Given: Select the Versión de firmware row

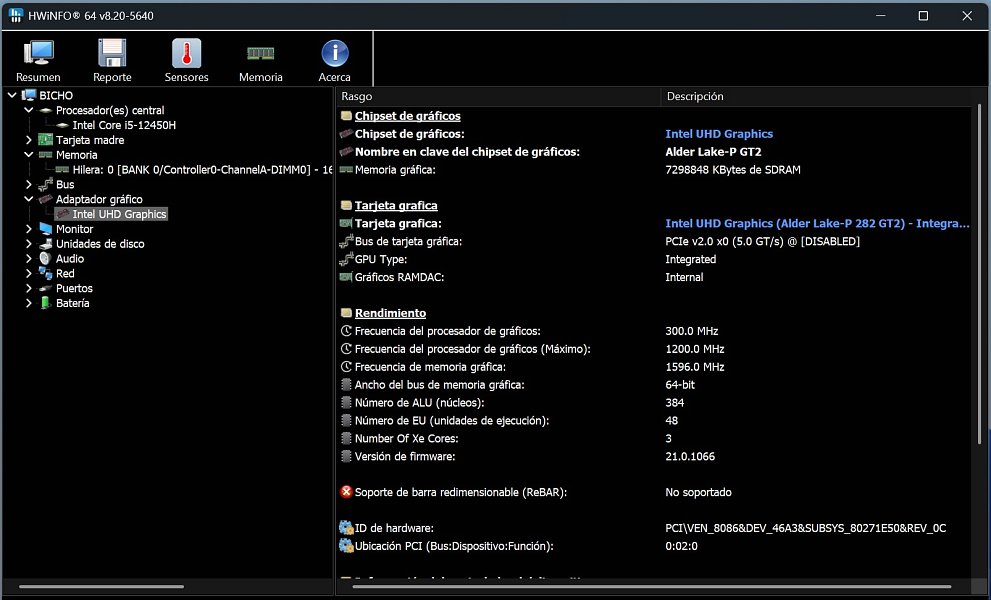Looking at the screenshot, I should [655, 456].
